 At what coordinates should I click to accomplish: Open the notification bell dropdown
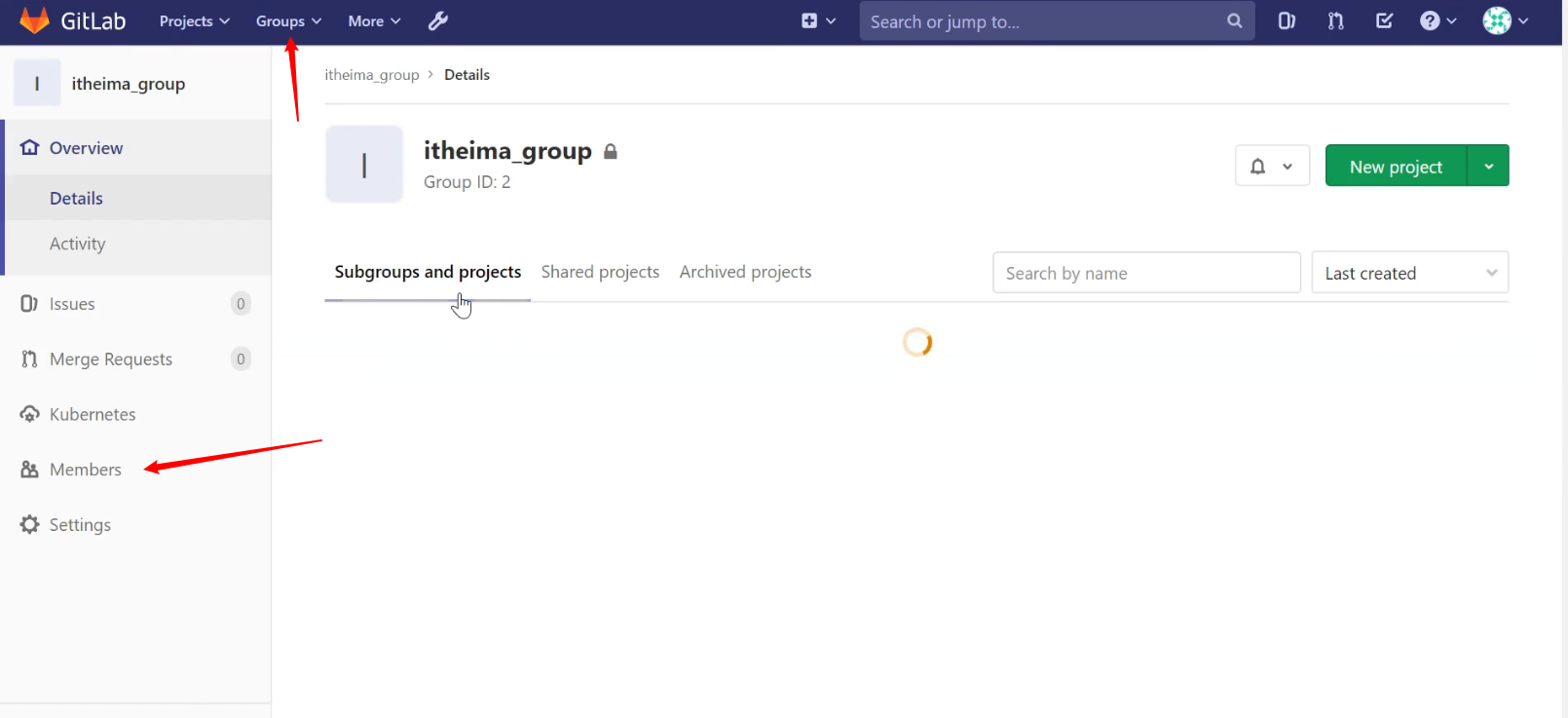[x=1272, y=166]
